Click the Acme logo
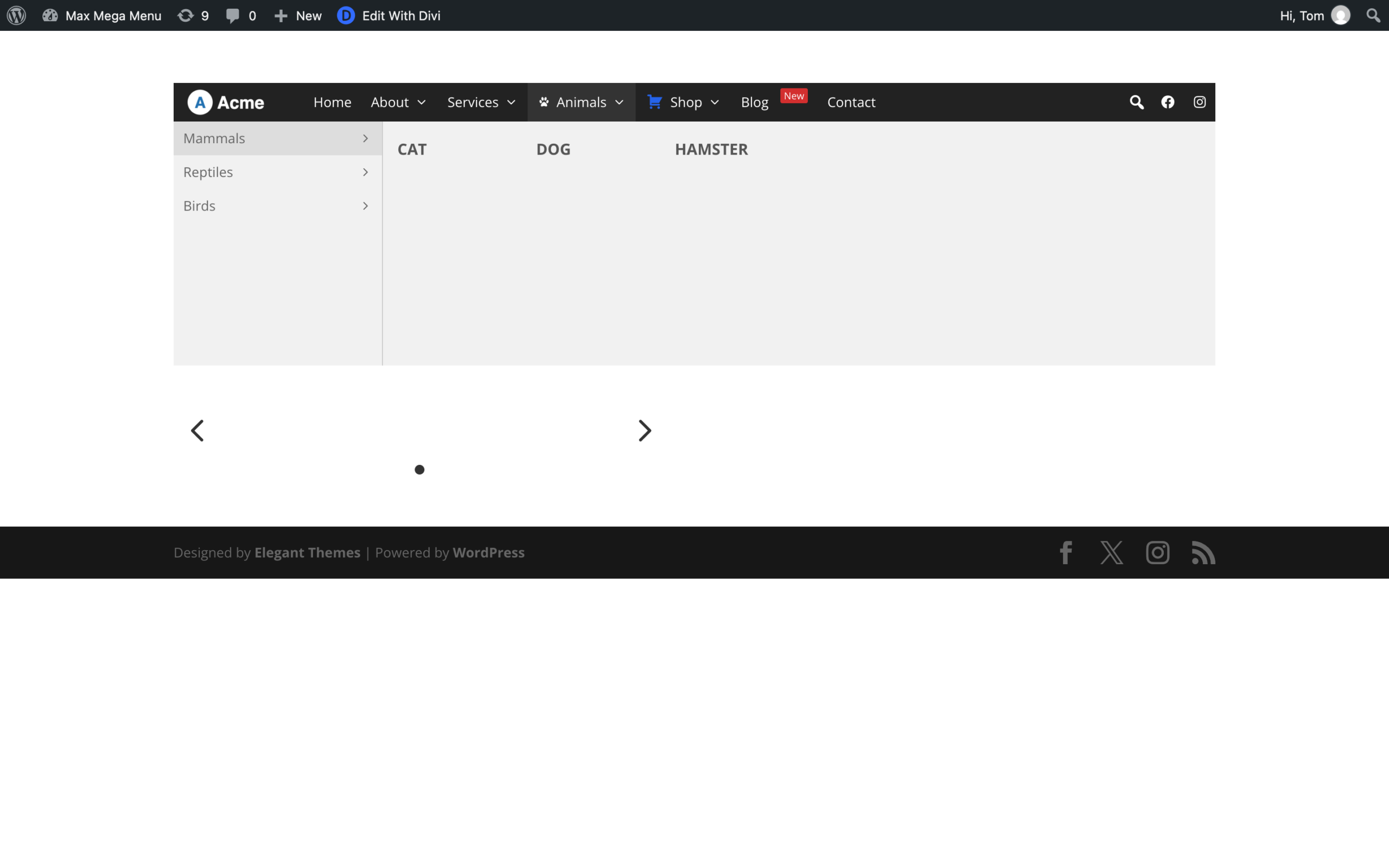 tap(226, 102)
